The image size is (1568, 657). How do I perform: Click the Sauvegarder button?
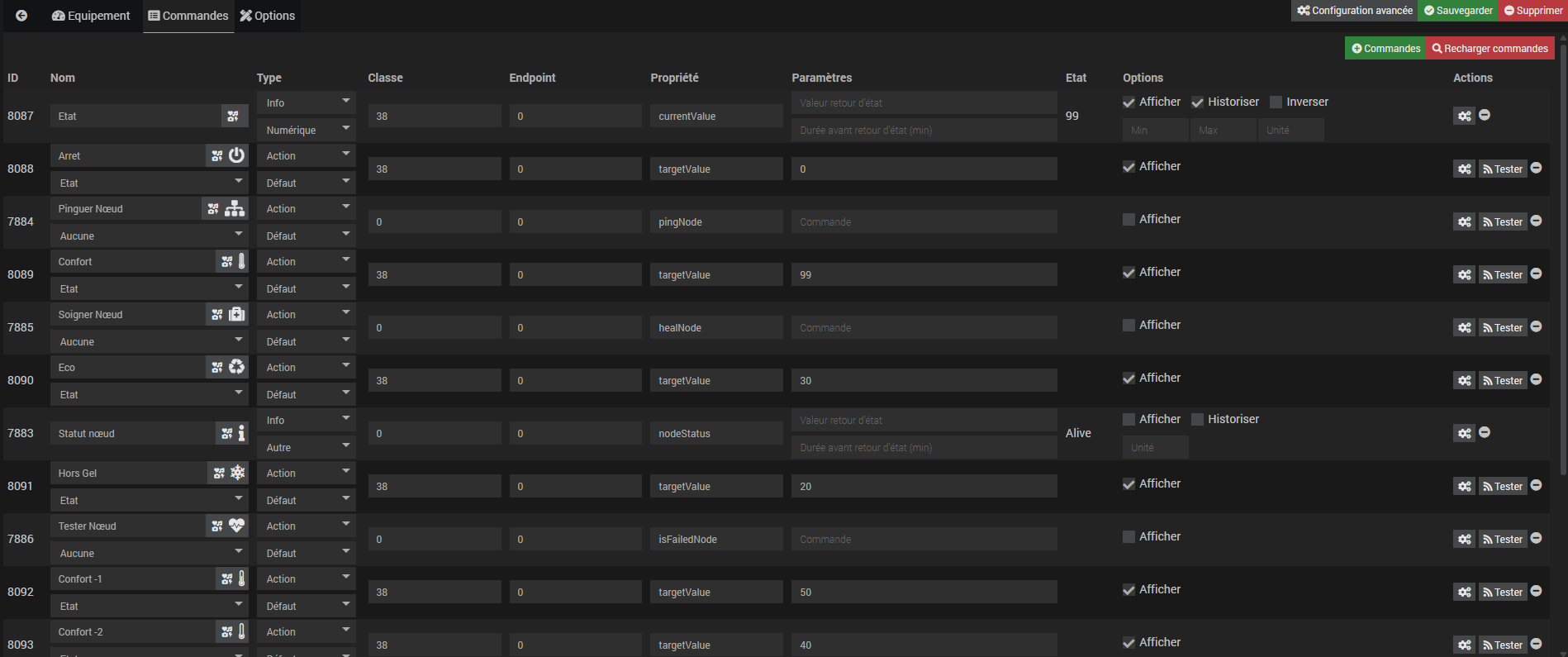[x=1459, y=11]
